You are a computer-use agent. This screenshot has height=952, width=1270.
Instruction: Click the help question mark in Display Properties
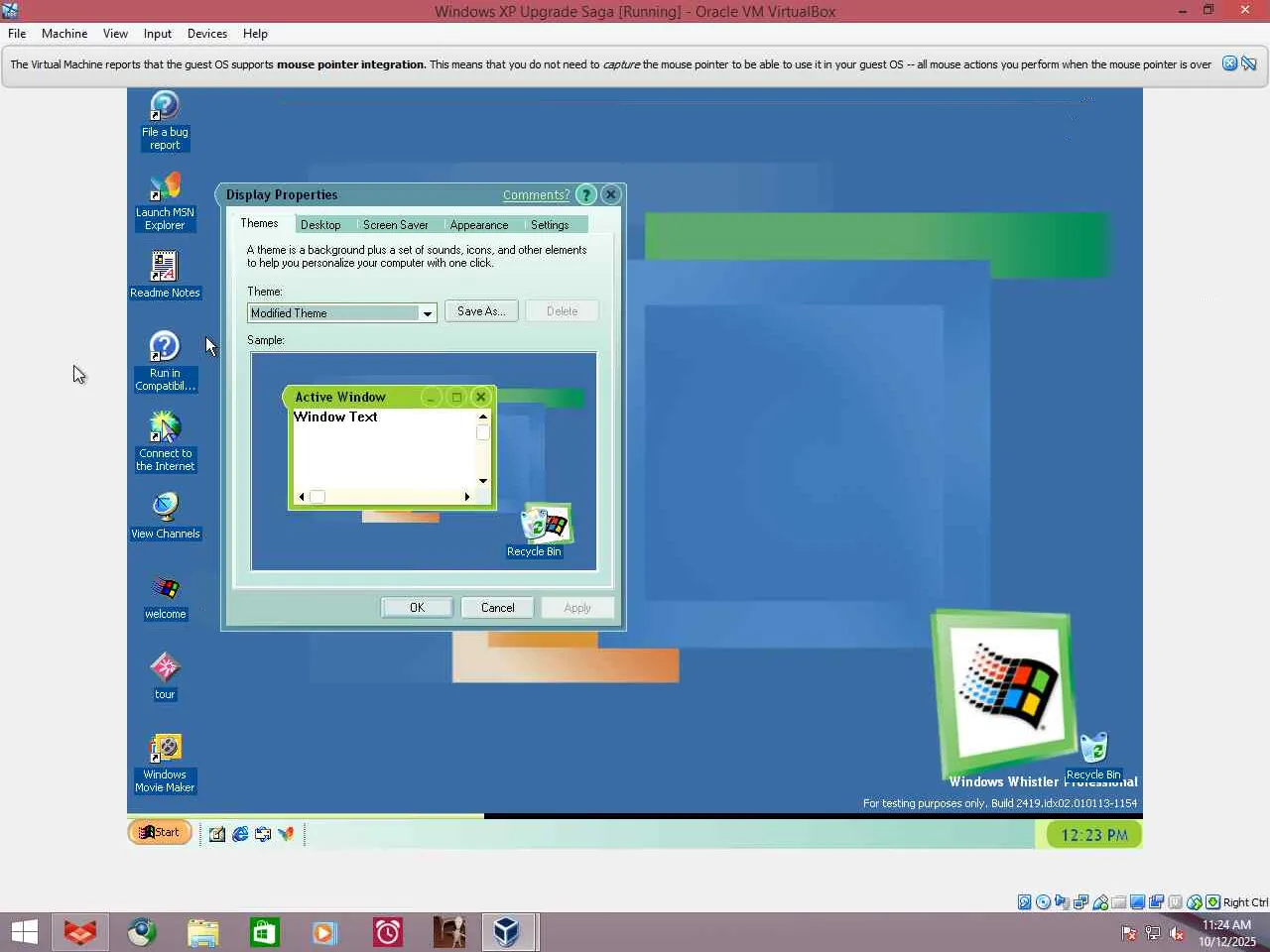[586, 195]
